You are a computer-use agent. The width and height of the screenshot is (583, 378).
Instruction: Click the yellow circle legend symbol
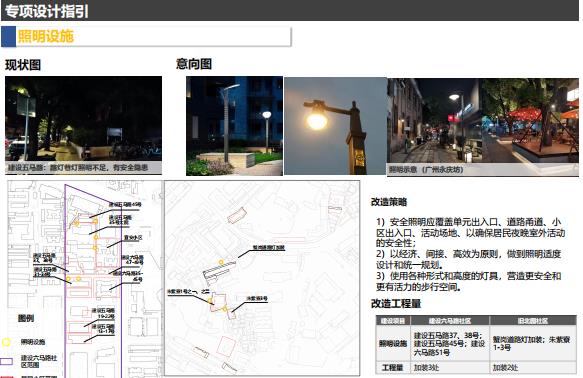(x=6, y=342)
